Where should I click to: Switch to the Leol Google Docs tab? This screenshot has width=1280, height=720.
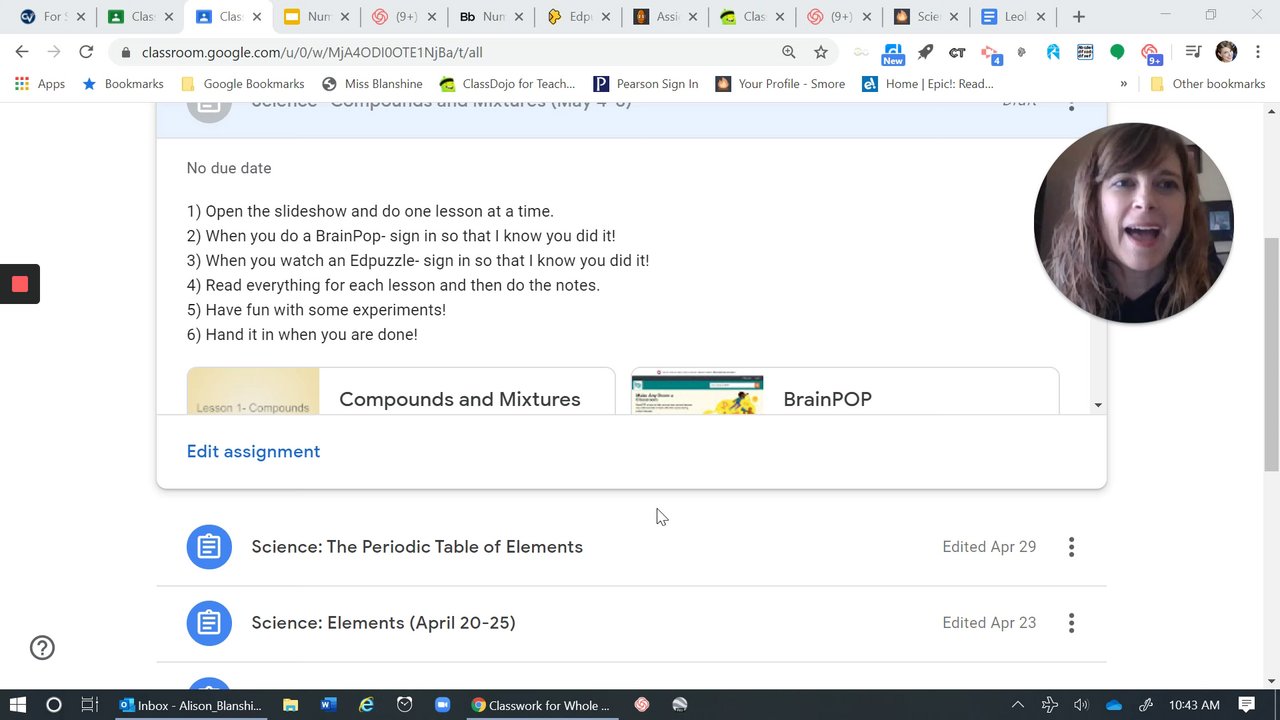pos(1012,17)
